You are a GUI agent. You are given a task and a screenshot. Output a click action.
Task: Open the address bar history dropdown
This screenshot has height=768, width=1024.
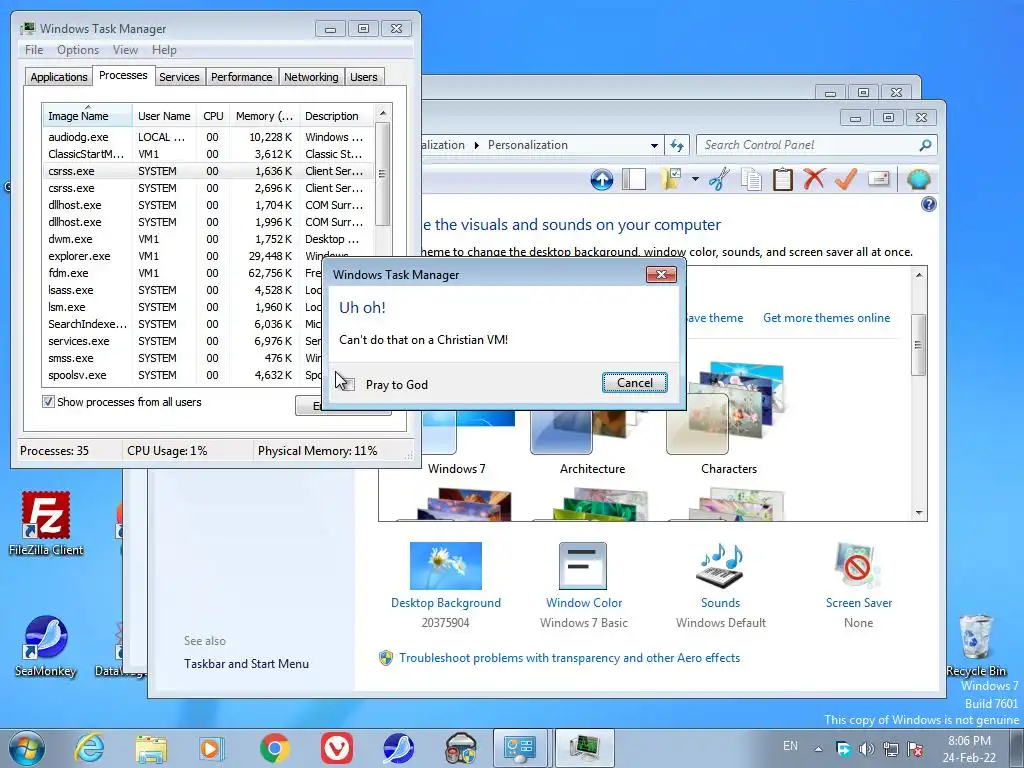pos(654,146)
